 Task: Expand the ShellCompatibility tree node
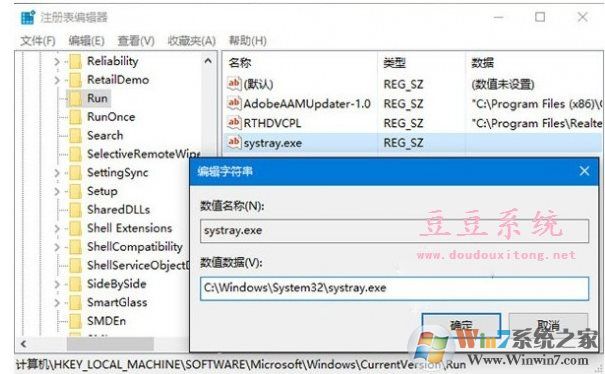[x=57, y=247]
